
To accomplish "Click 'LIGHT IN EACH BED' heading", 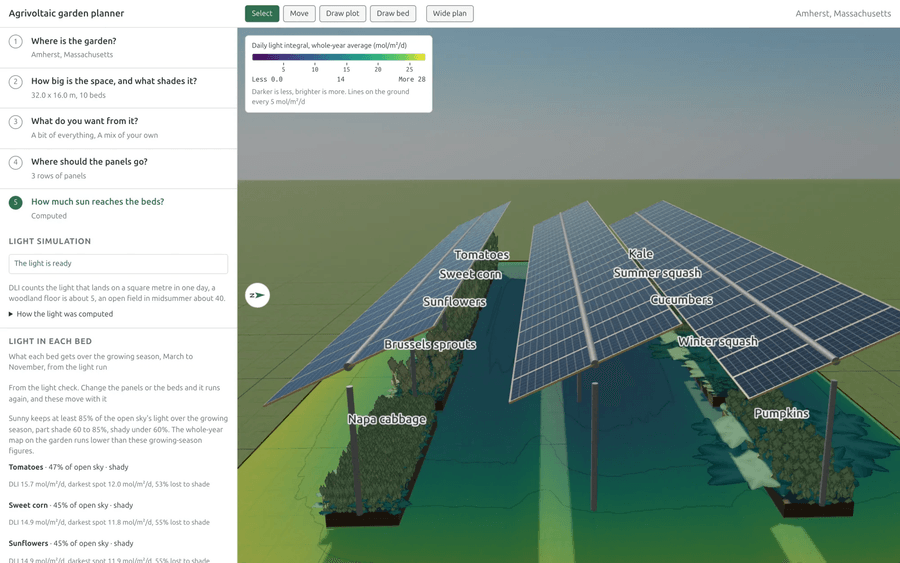I will pos(50,341).
